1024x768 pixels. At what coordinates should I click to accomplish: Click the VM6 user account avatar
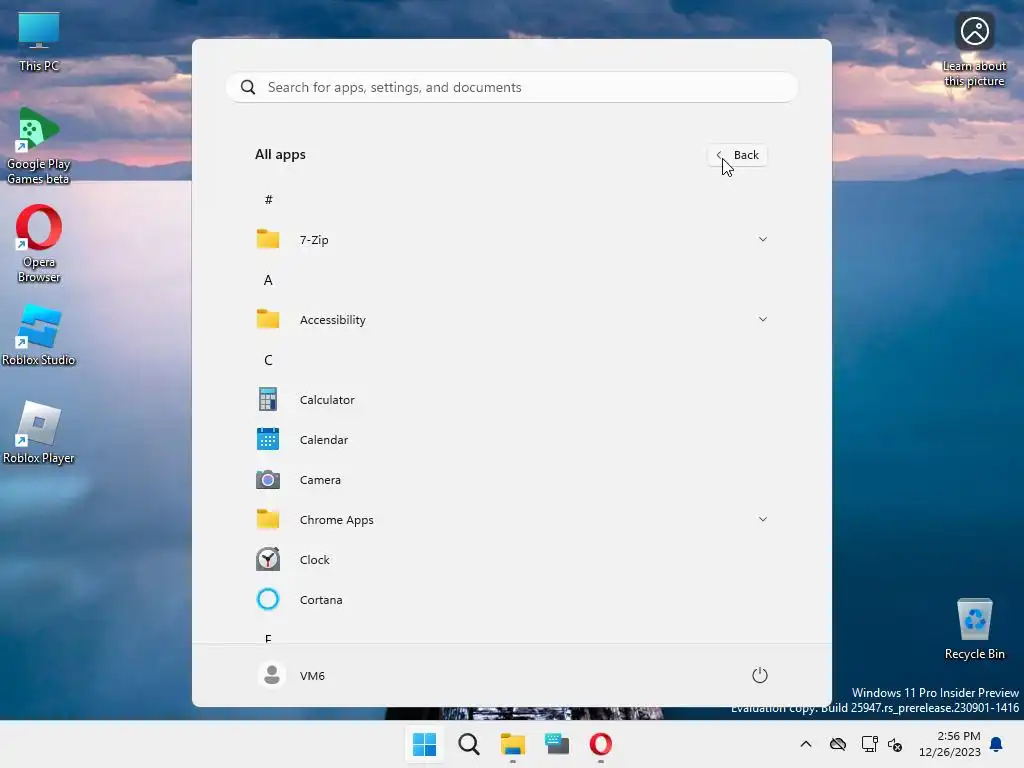point(272,675)
